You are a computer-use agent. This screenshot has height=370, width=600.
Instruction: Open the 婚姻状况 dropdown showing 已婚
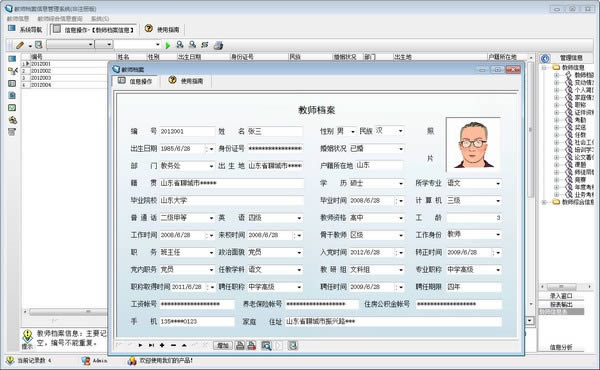tap(401, 148)
